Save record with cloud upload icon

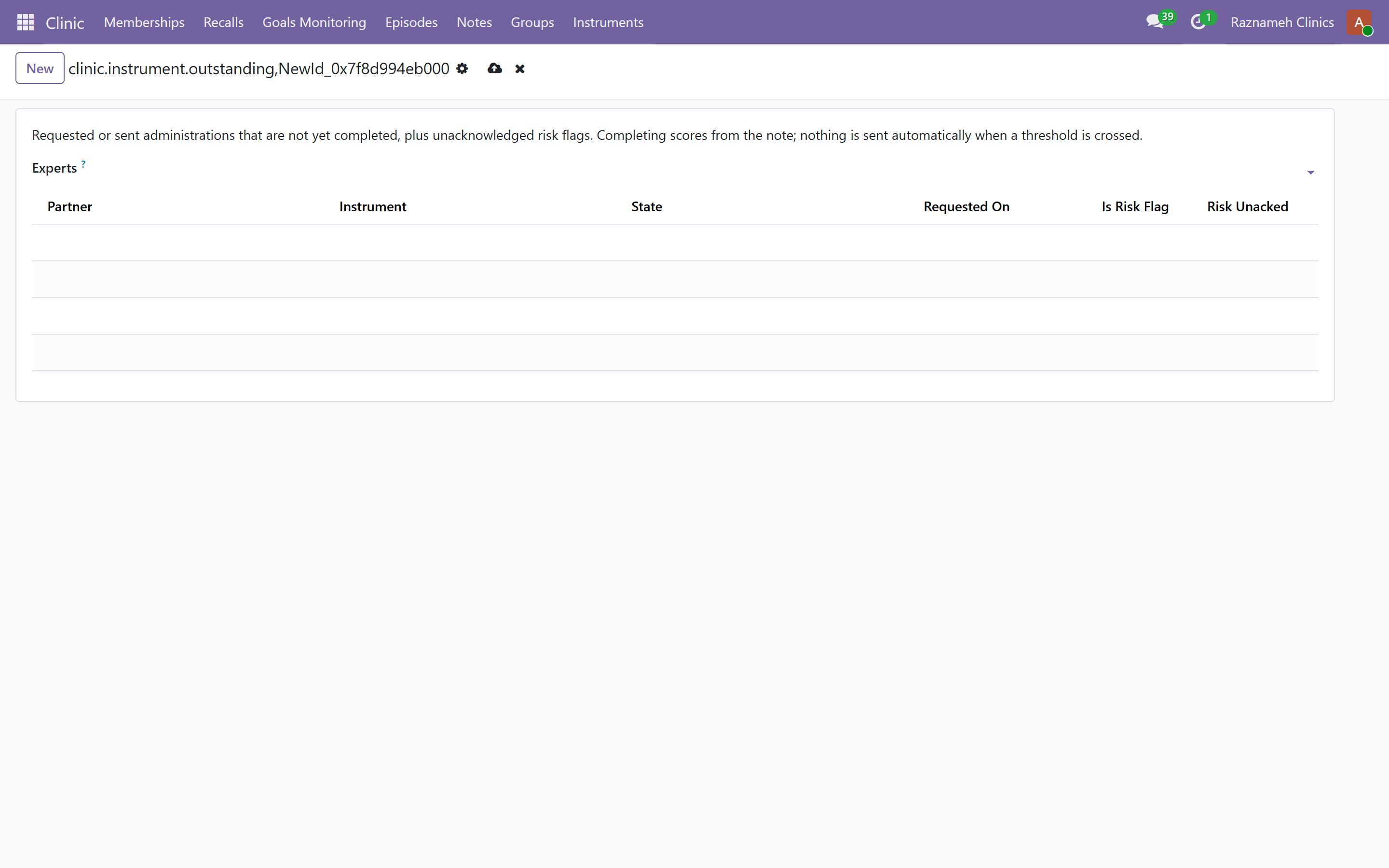point(495,69)
